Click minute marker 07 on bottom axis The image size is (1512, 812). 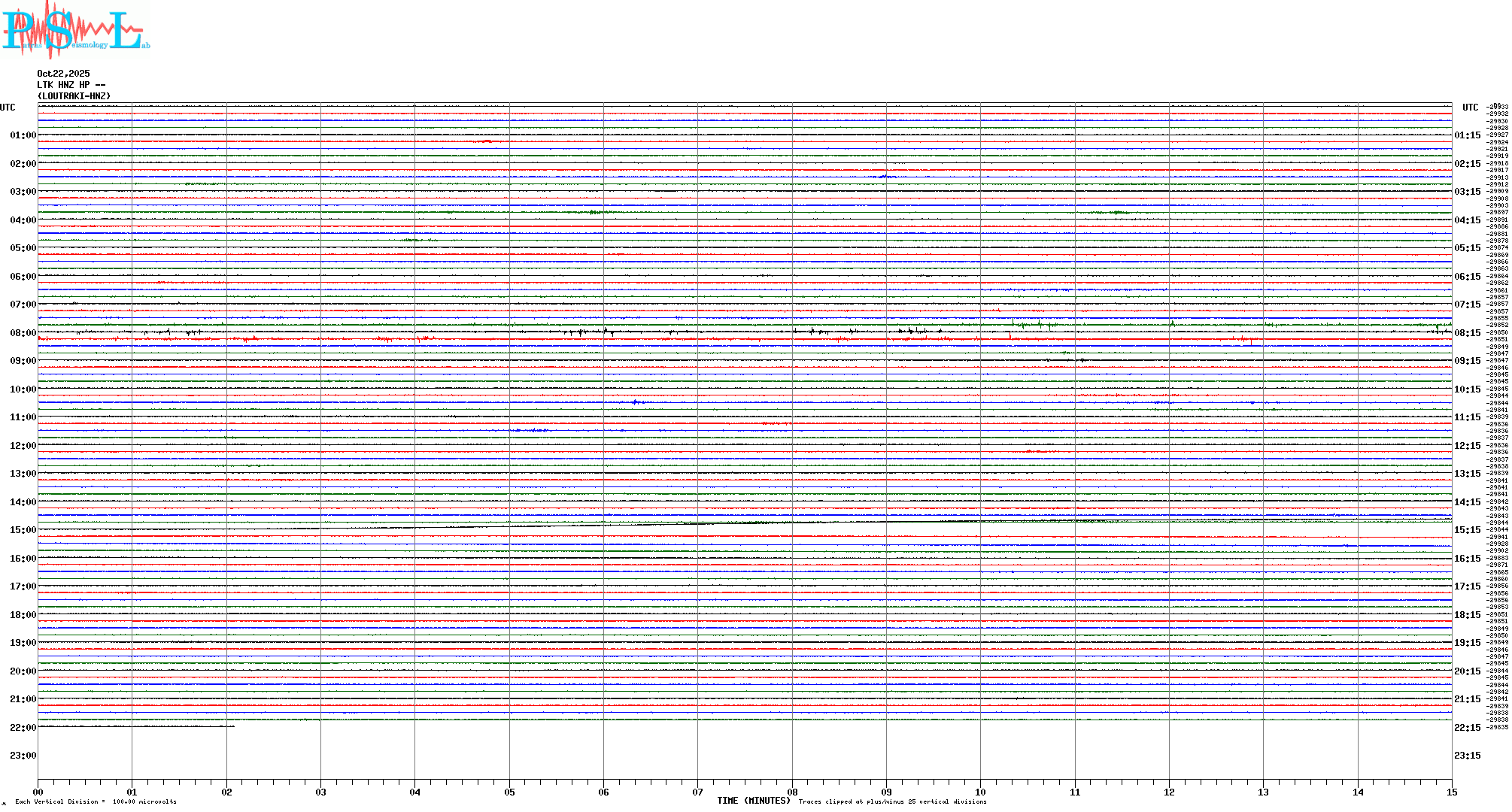[697, 792]
